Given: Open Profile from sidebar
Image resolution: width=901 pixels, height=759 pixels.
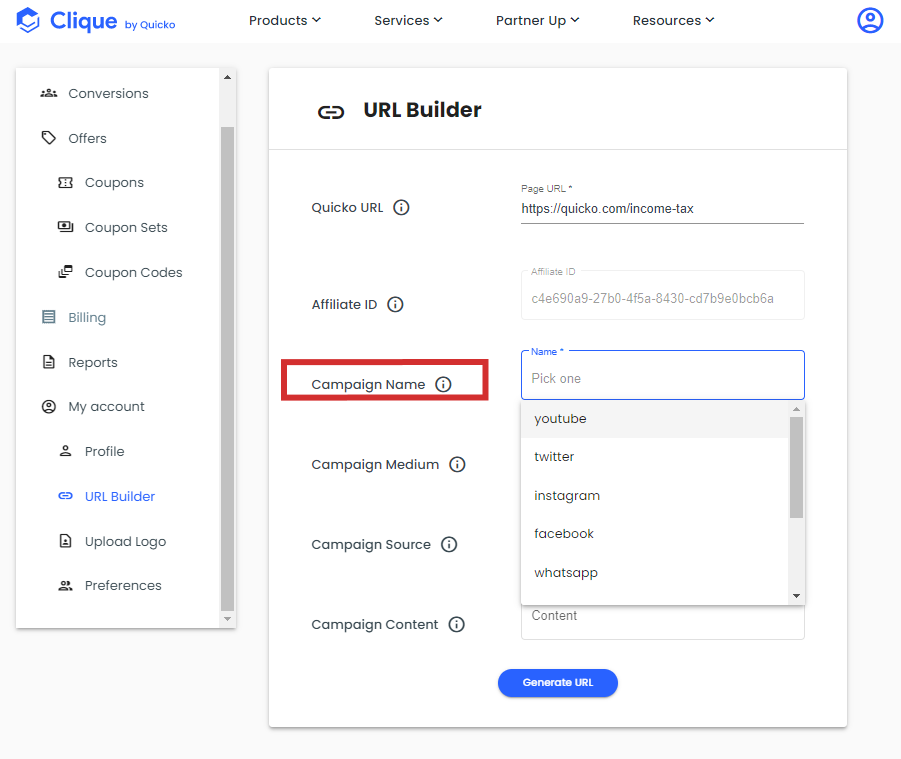Looking at the screenshot, I should [x=104, y=452].
